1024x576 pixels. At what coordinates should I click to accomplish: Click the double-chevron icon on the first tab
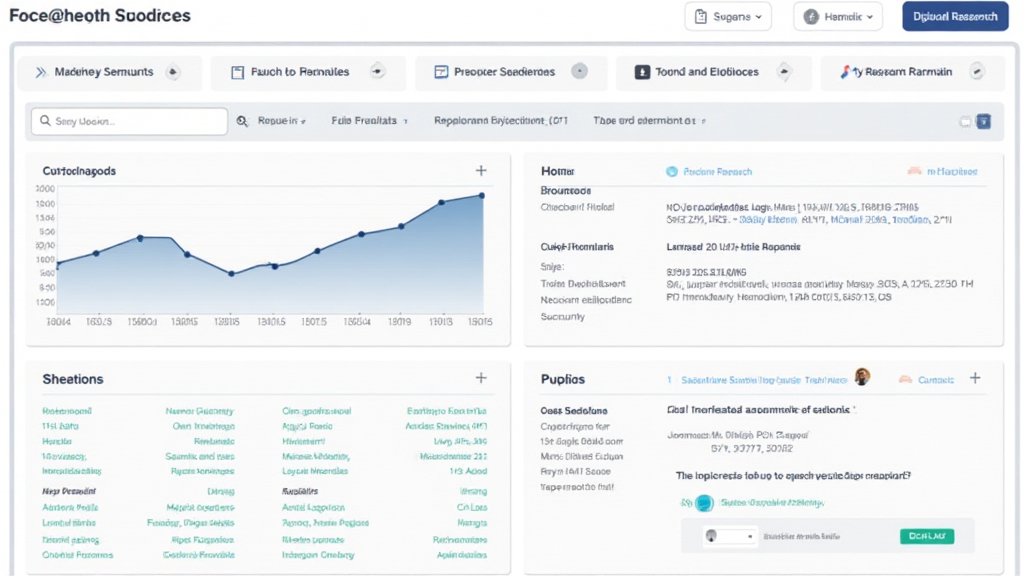[41, 72]
